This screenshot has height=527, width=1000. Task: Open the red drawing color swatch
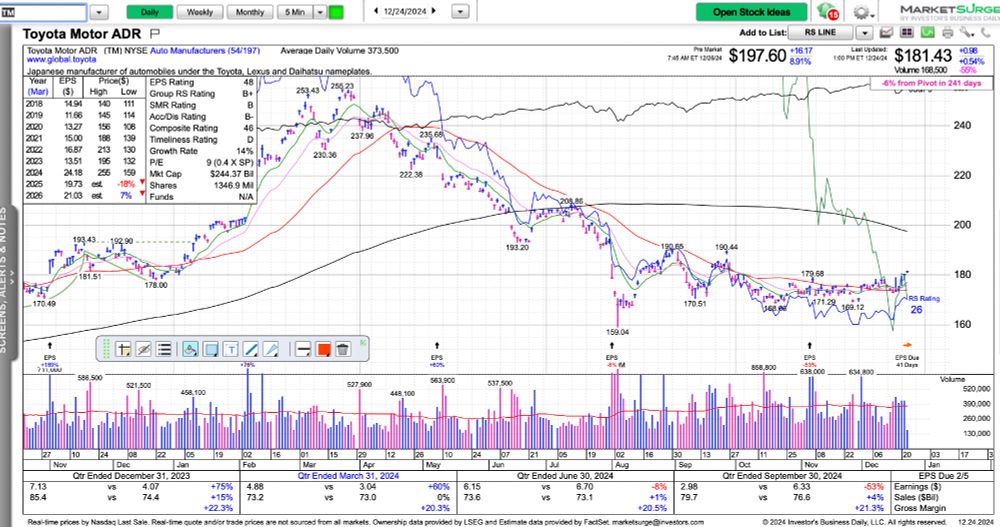pyautogui.click(x=323, y=349)
